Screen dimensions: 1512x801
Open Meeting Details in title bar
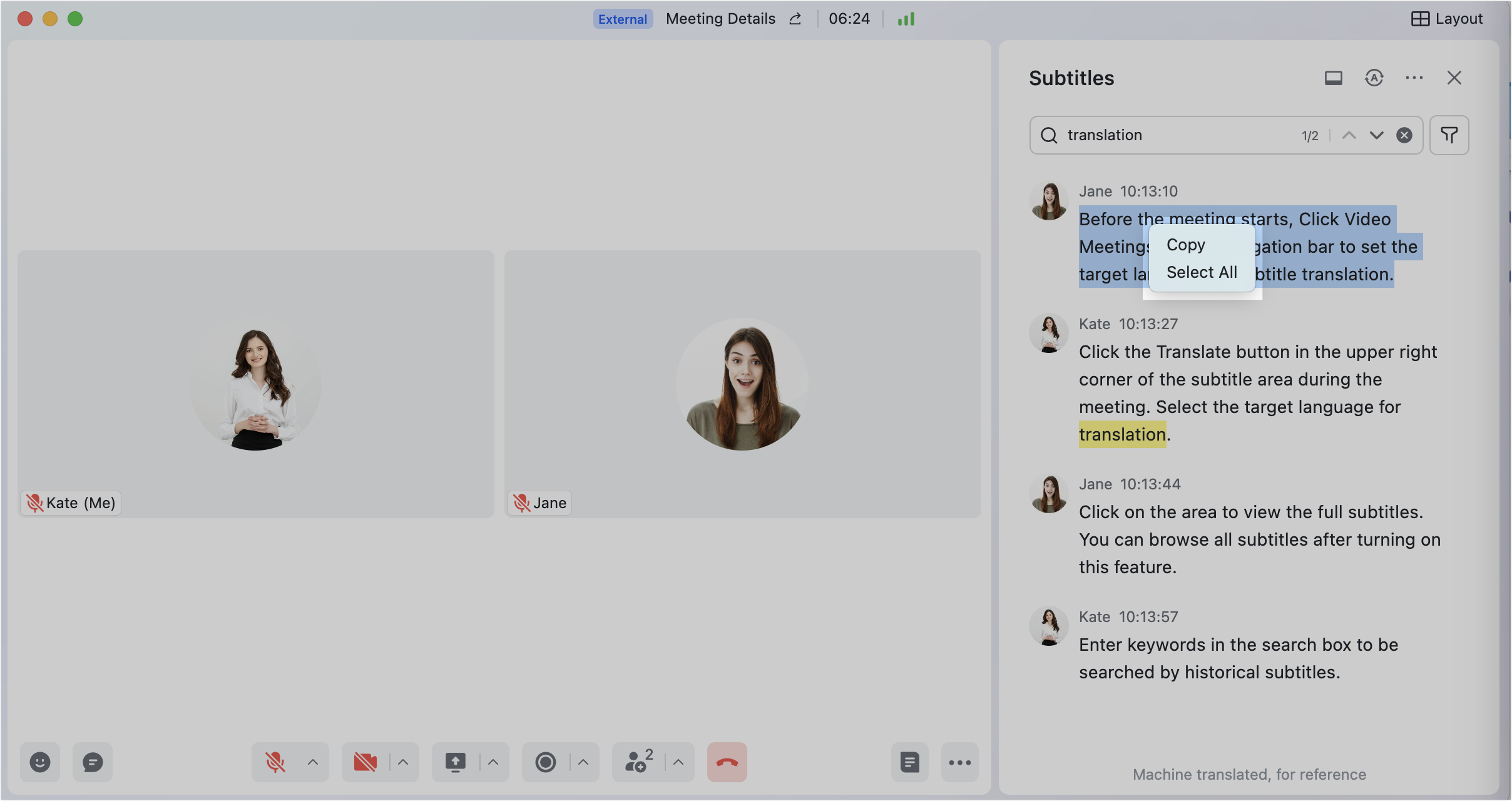720,19
